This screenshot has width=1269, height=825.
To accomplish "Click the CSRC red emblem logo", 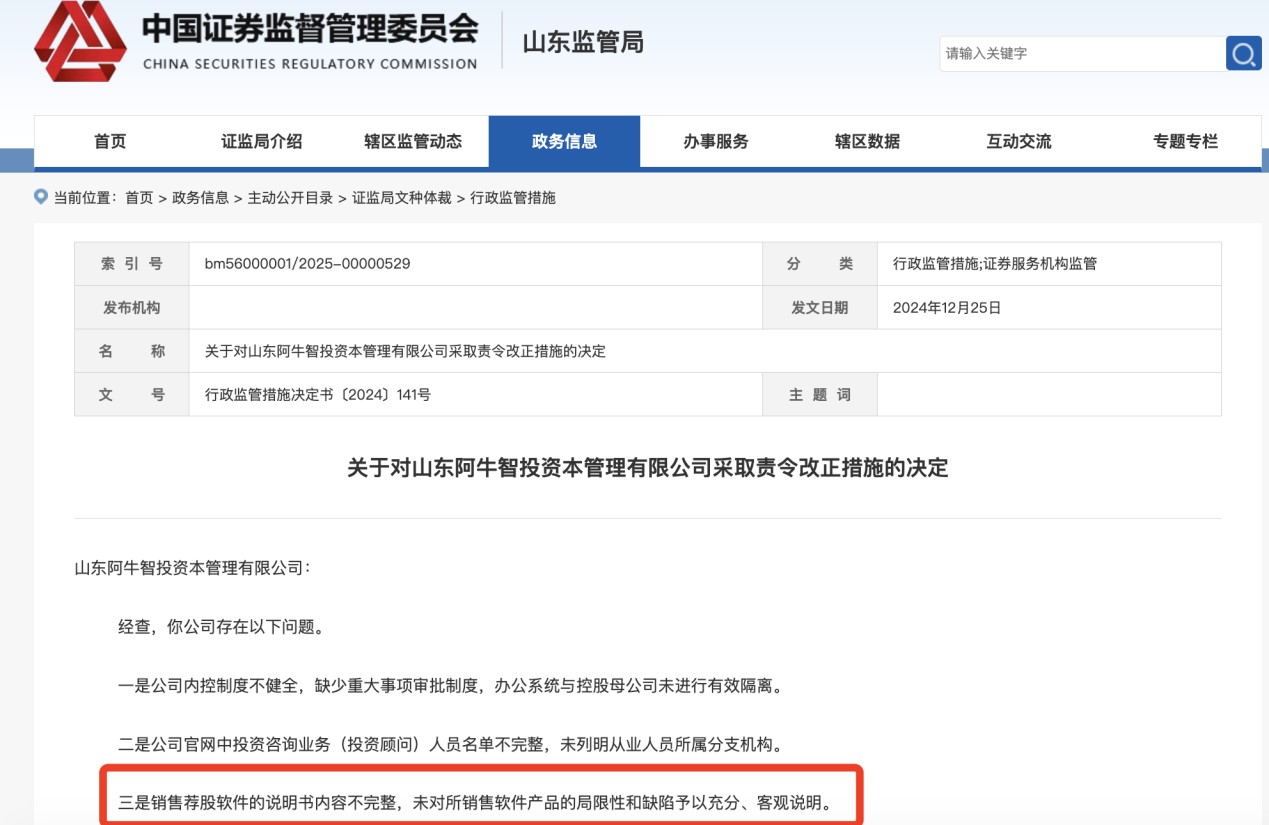I will click(80, 41).
